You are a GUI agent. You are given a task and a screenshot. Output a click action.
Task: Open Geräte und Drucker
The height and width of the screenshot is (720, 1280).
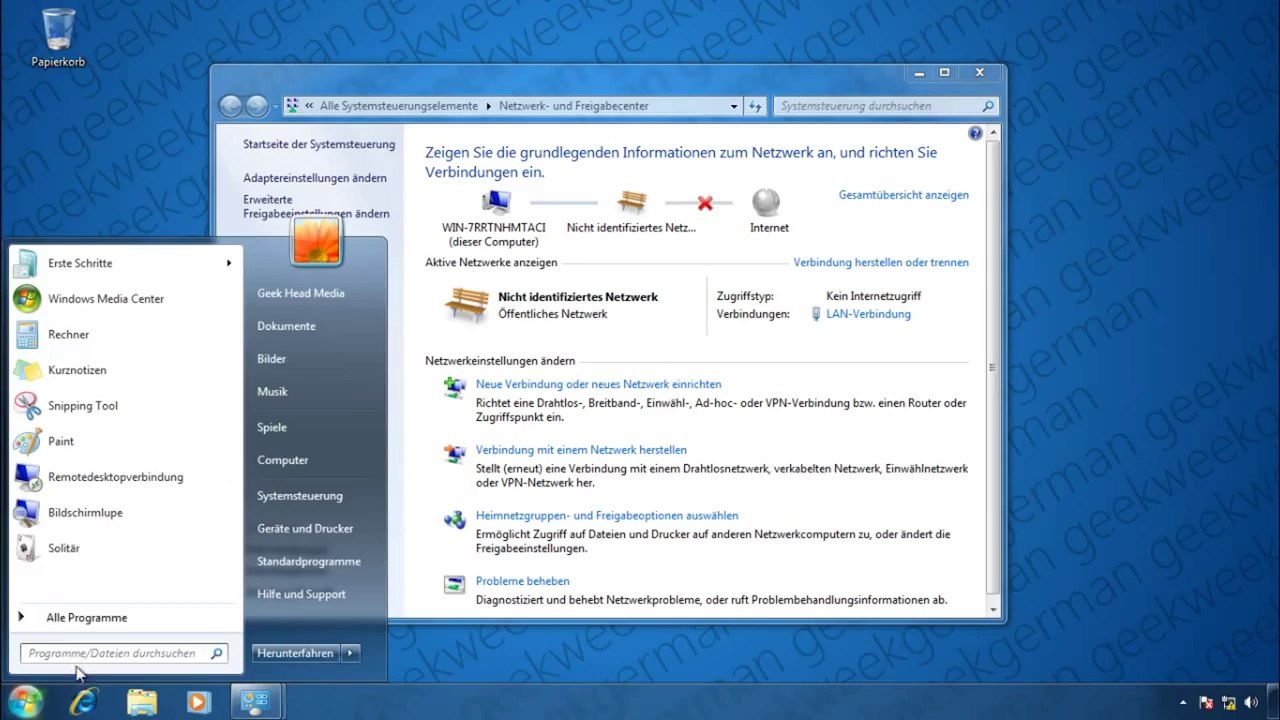[305, 528]
